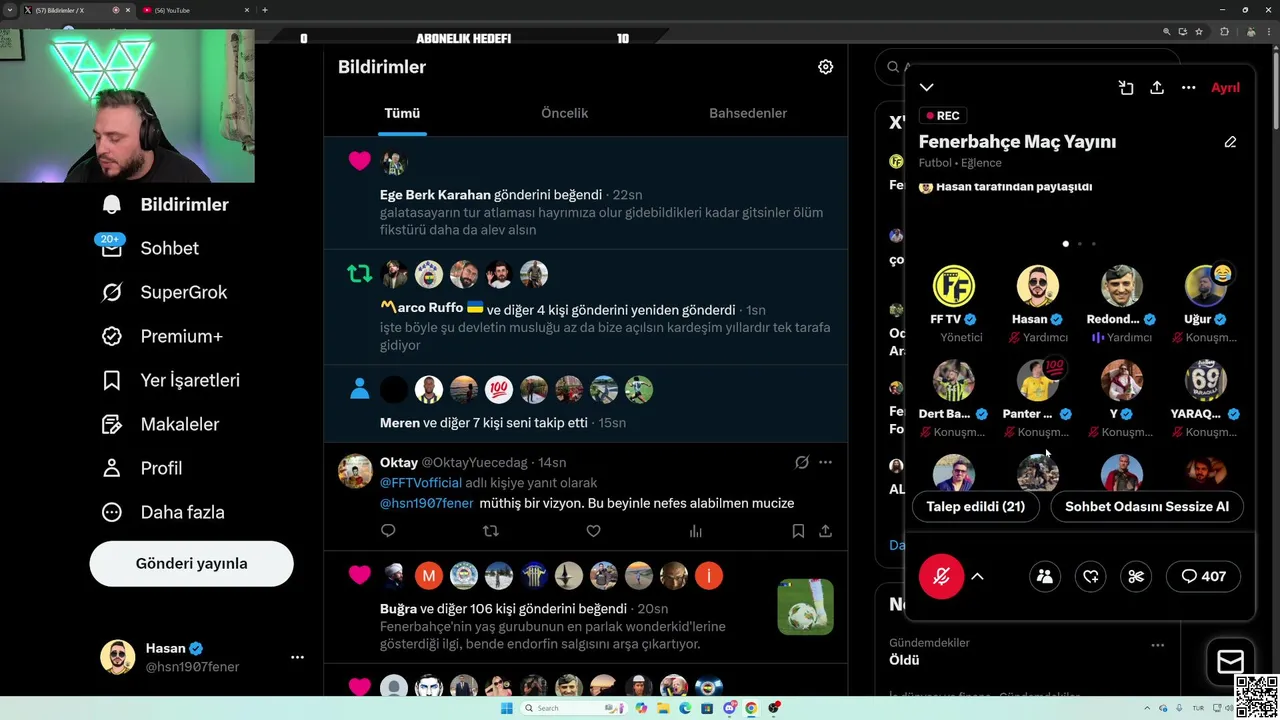This screenshot has width=1280, height=720.
Task: Click FF TV host avatar in space
Action: tap(953, 286)
